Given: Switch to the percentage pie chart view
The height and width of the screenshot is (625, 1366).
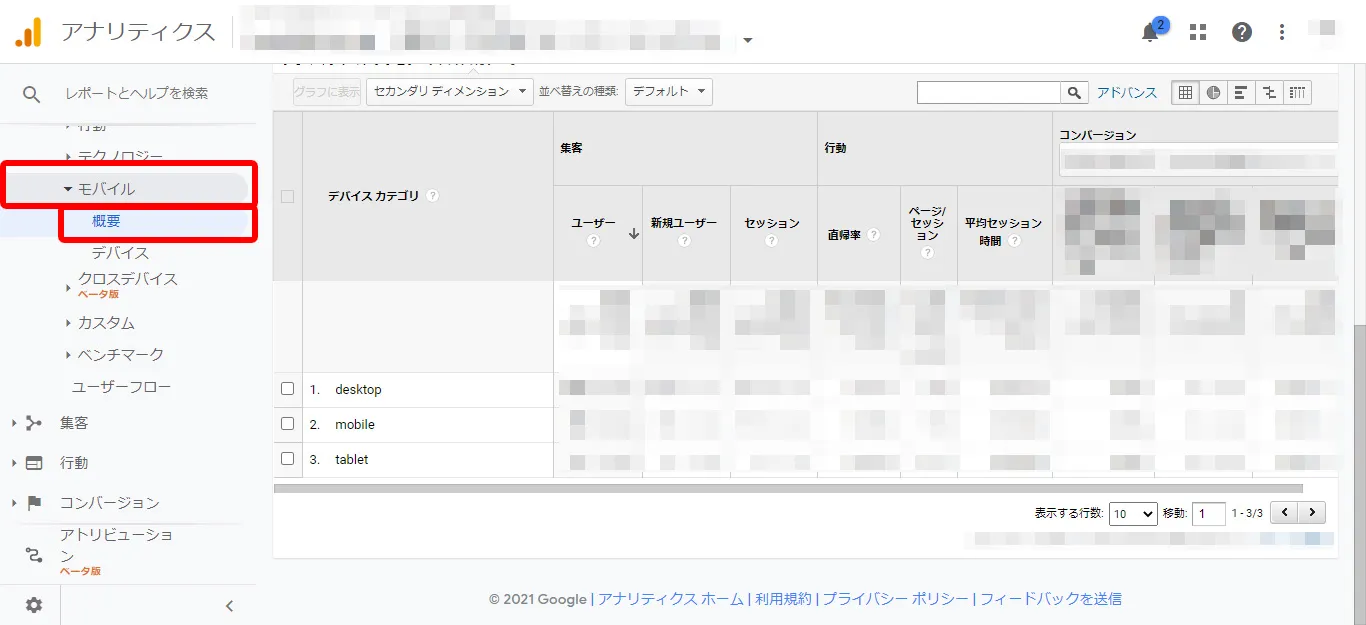Looking at the screenshot, I should tap(1213, 92).
